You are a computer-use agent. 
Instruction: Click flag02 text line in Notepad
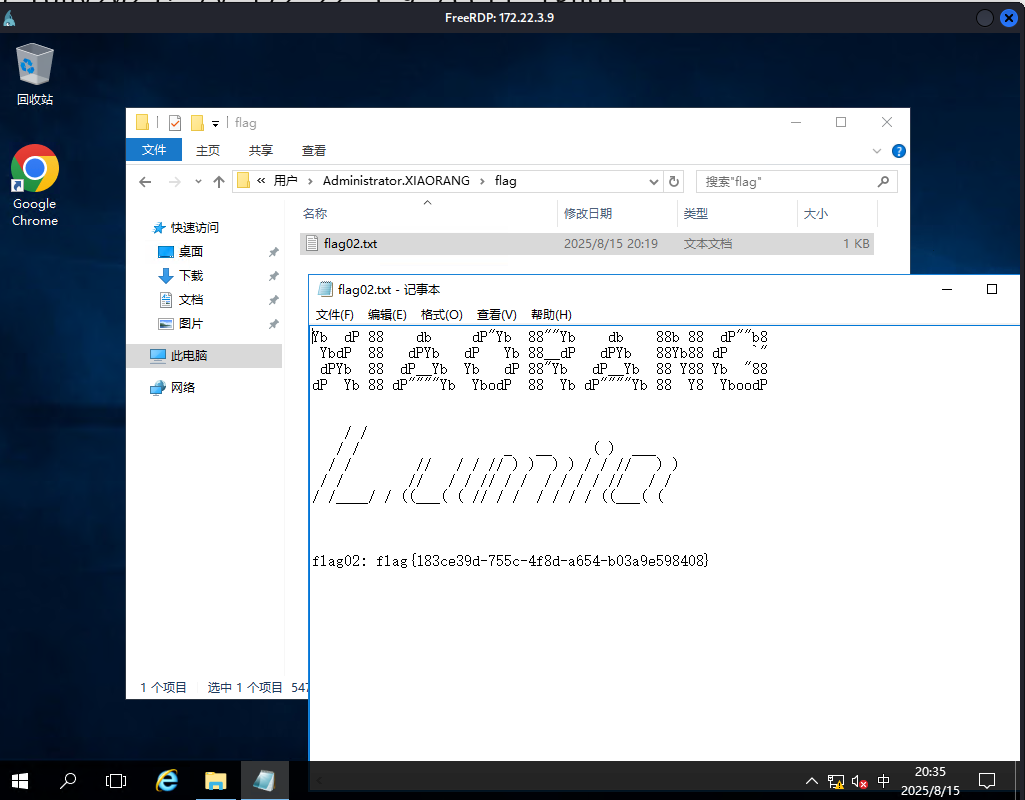pos(511,561)
